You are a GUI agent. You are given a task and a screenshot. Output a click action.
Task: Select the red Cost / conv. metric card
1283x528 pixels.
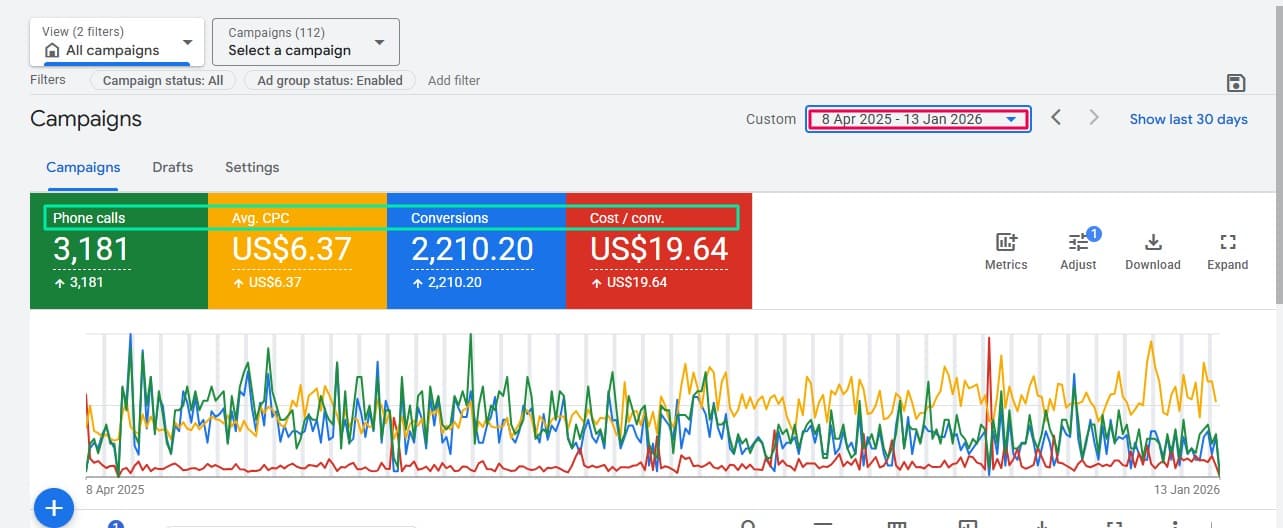click(659, 251)
